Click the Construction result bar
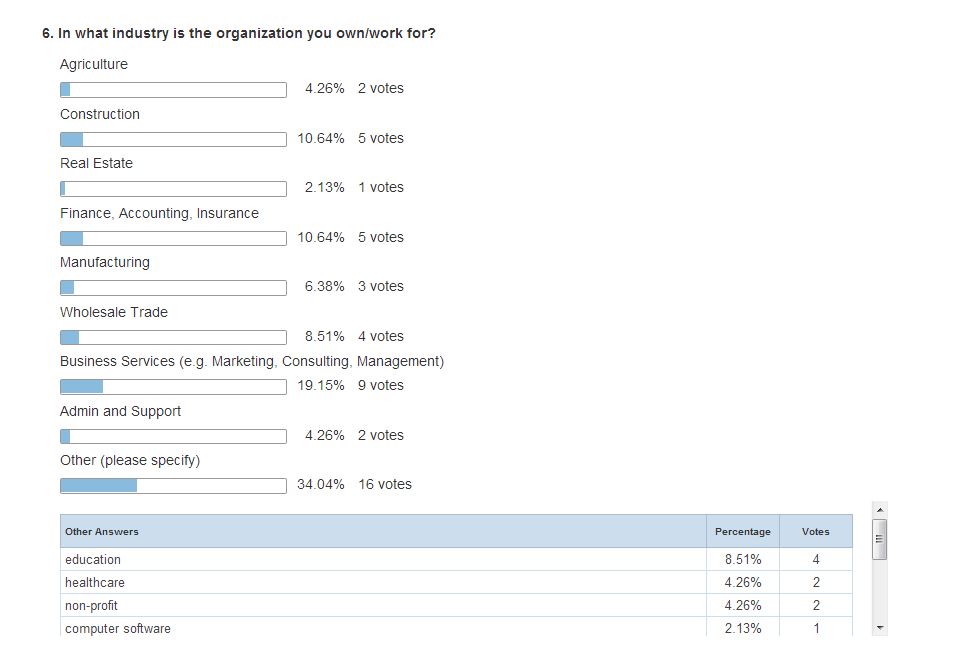958x660 pixels. pyautogui.click(x=174, y=139)
